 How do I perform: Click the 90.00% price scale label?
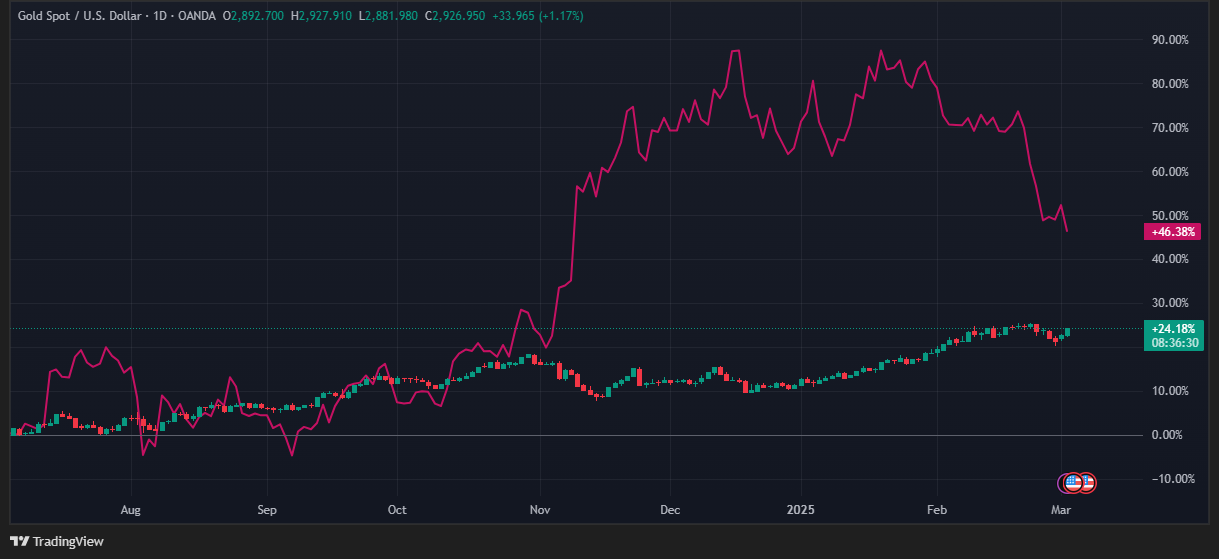click(1169, 40)
